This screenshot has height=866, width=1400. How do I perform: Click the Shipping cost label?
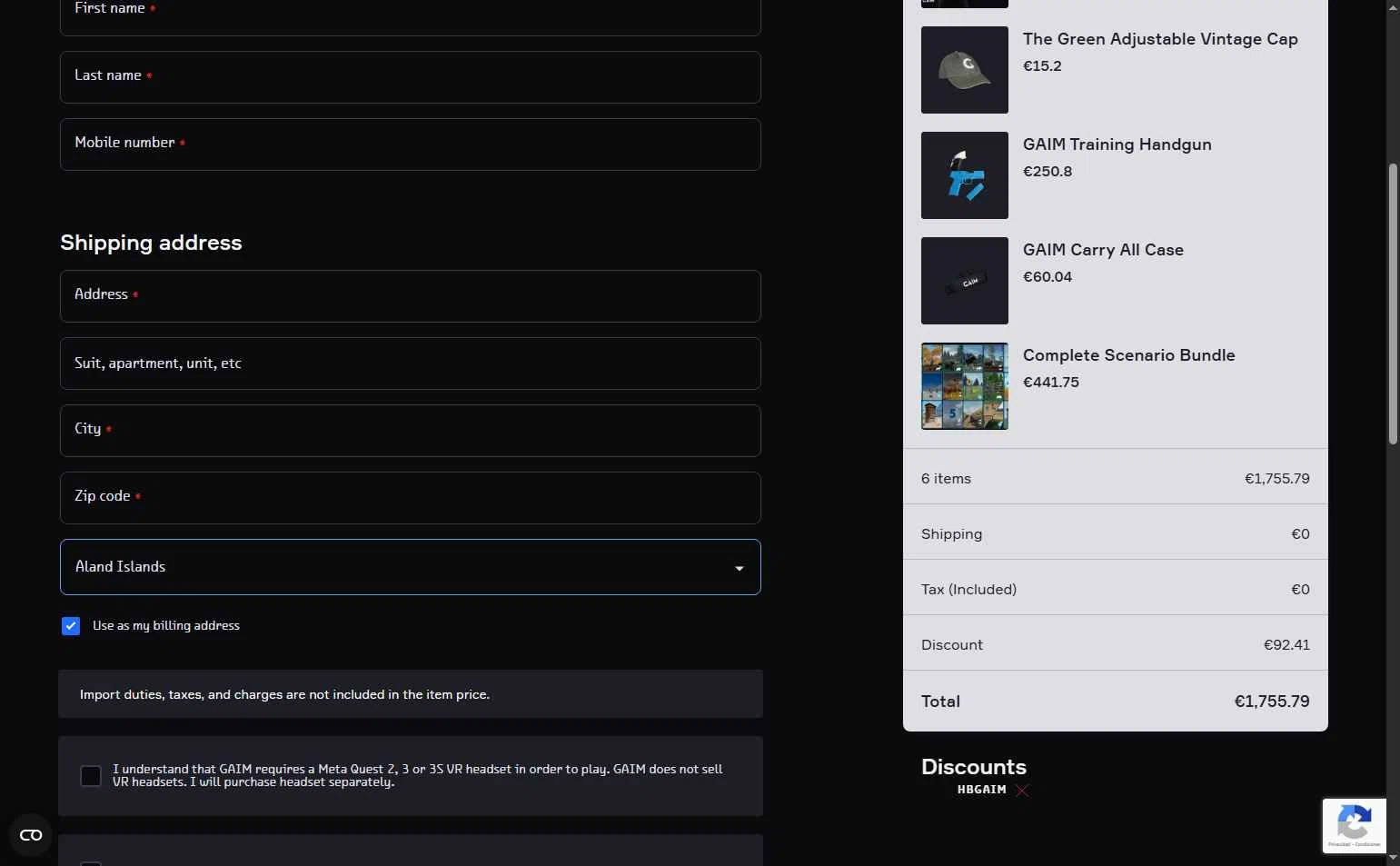click(x=951, y=534)
